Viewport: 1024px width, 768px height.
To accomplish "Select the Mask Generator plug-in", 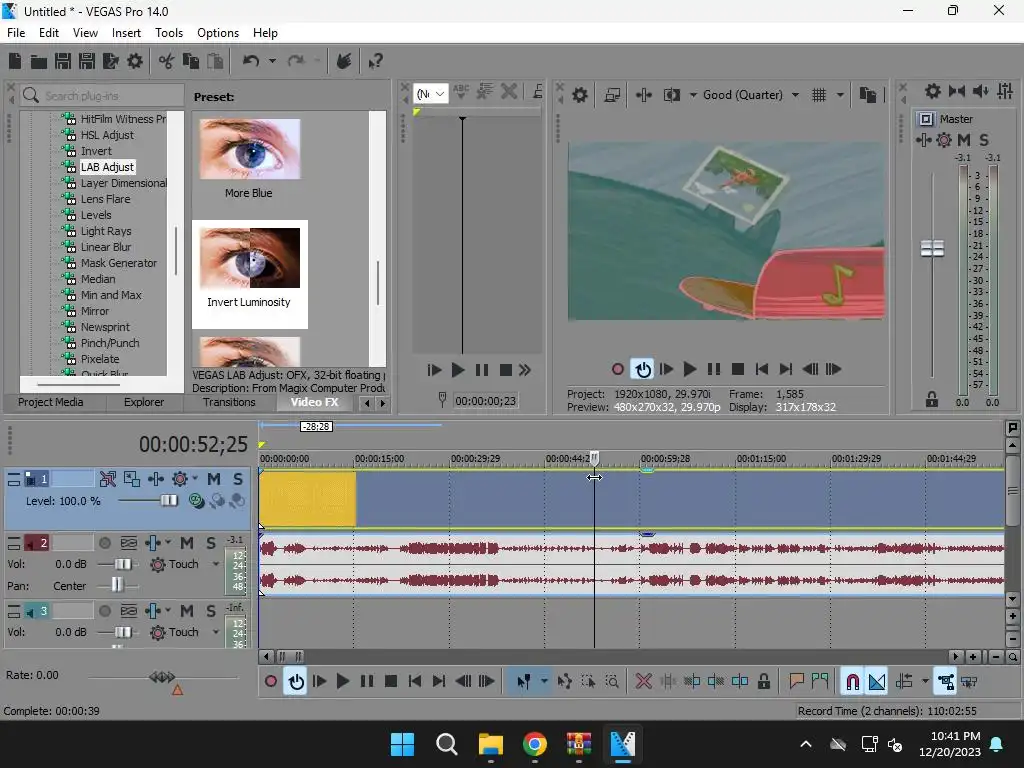I will tap(119, 263).
